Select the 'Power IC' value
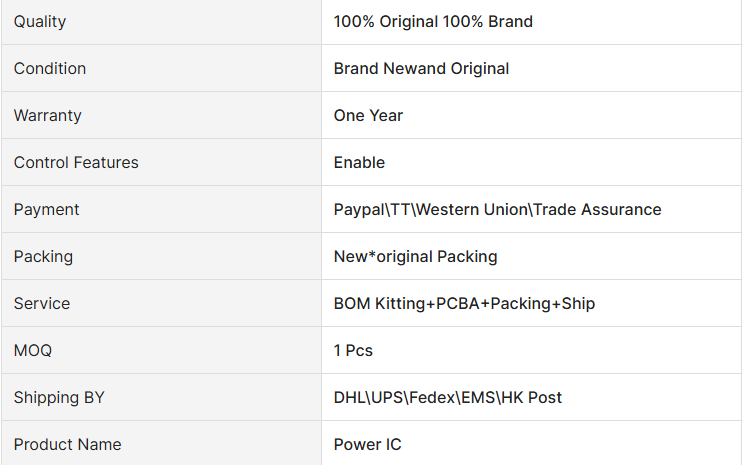This screenshot has width=744, height=465. (367, 445)
